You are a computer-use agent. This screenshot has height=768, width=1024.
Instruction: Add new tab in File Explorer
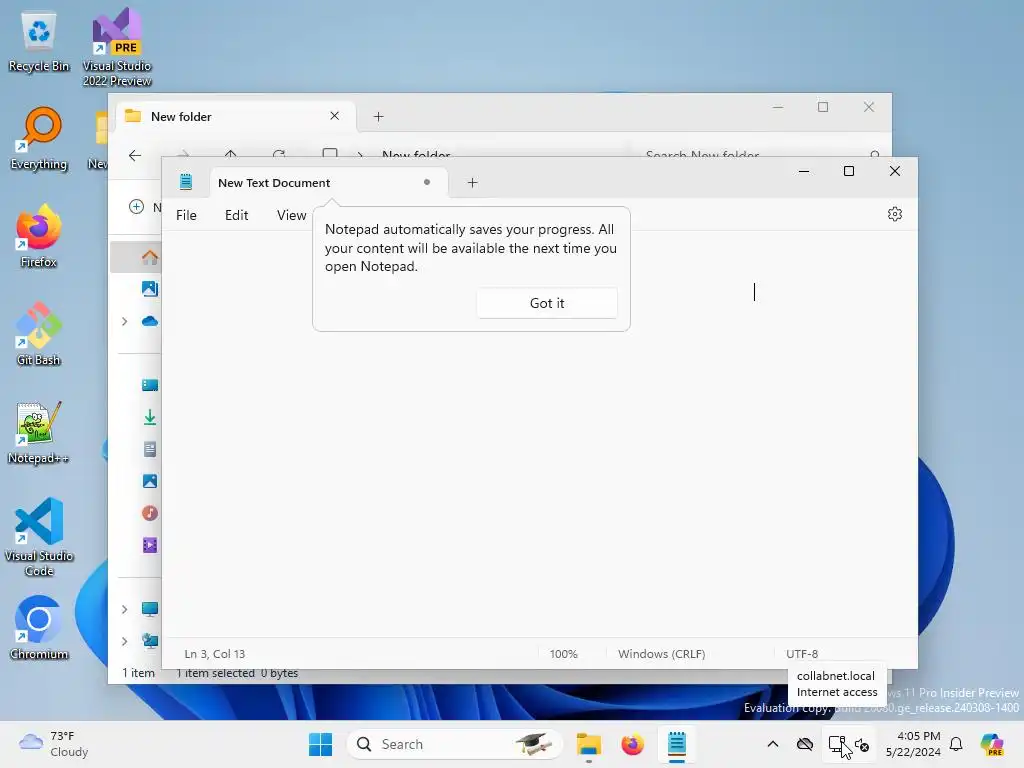[x=379, y=116]
